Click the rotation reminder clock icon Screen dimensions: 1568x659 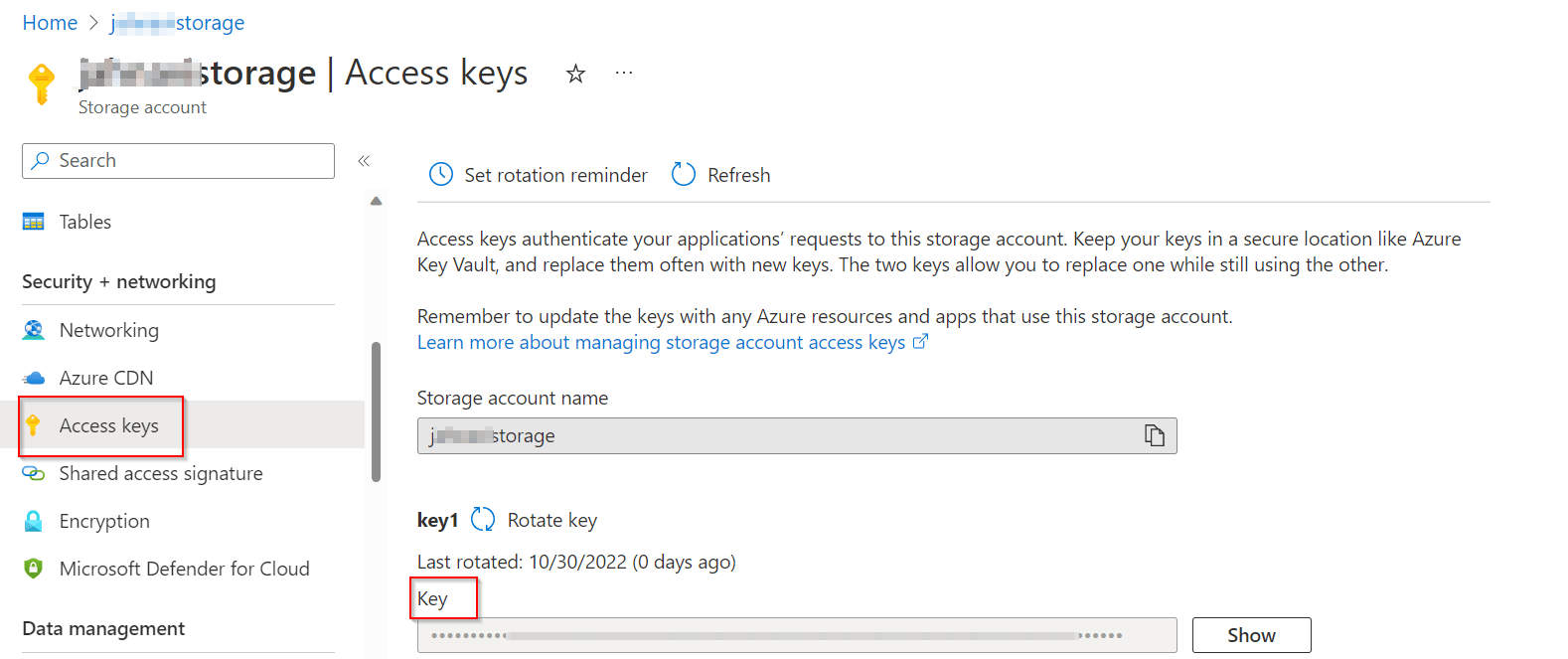pos(441,175)
